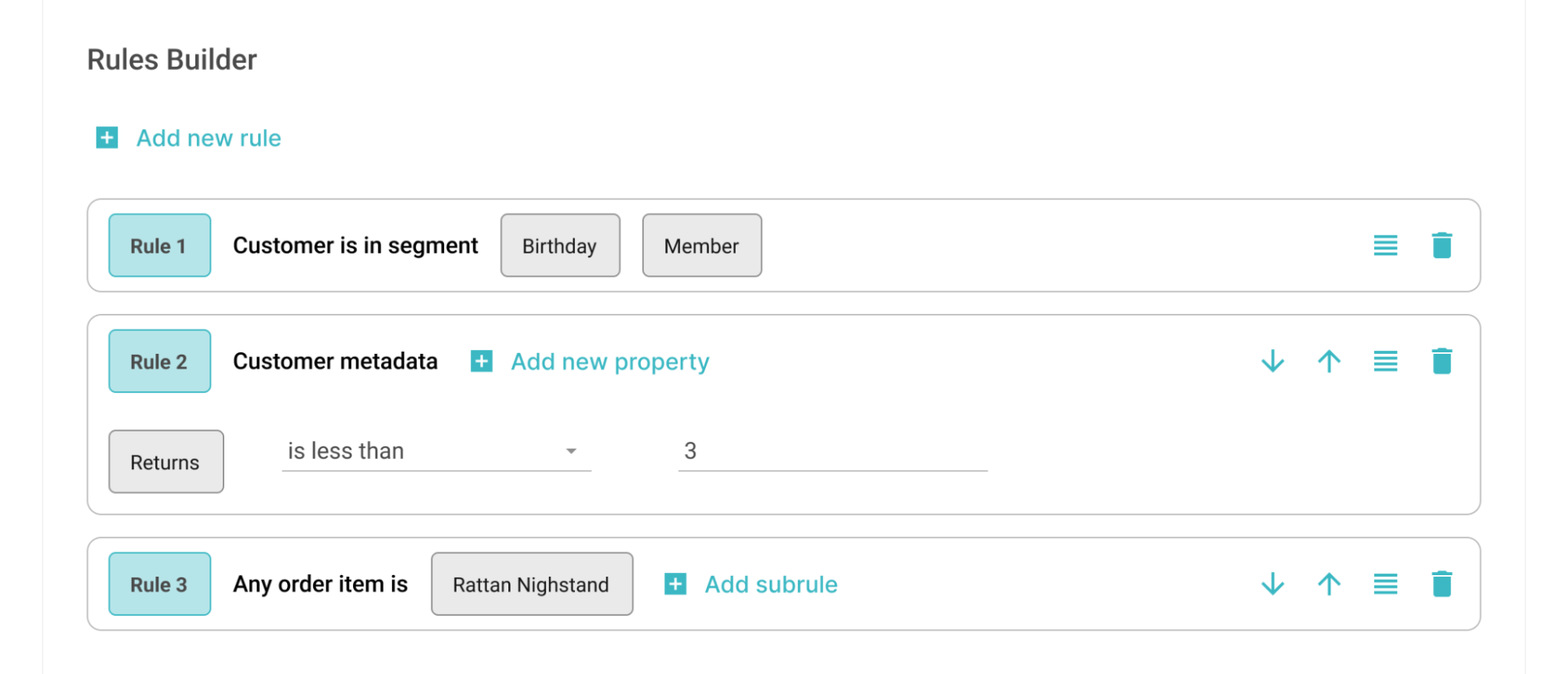
Task: Move Rule 2 up with arrow
Action: coord(1329,362)
